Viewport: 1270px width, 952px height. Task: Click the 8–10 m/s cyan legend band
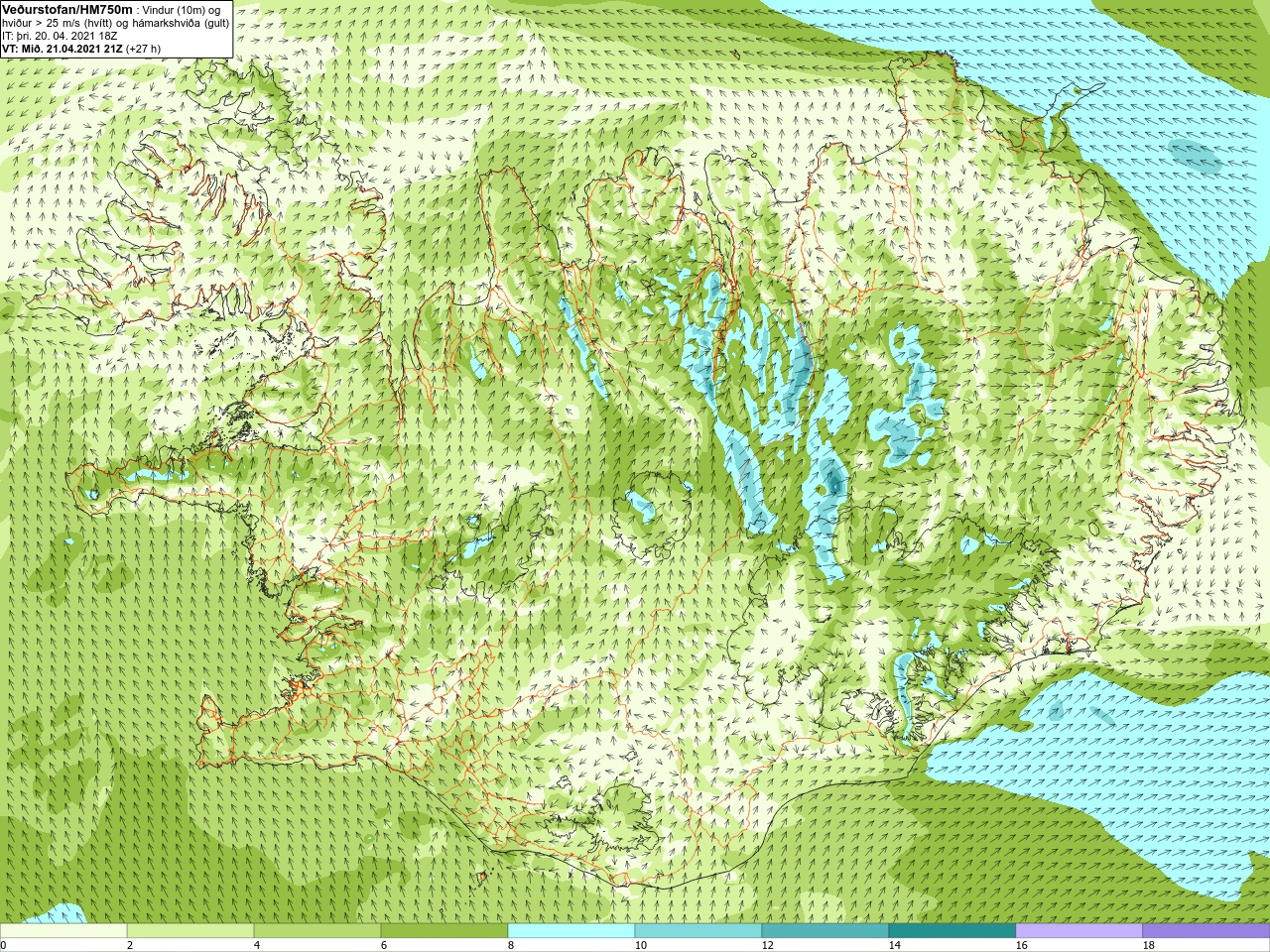pos(571,931)
